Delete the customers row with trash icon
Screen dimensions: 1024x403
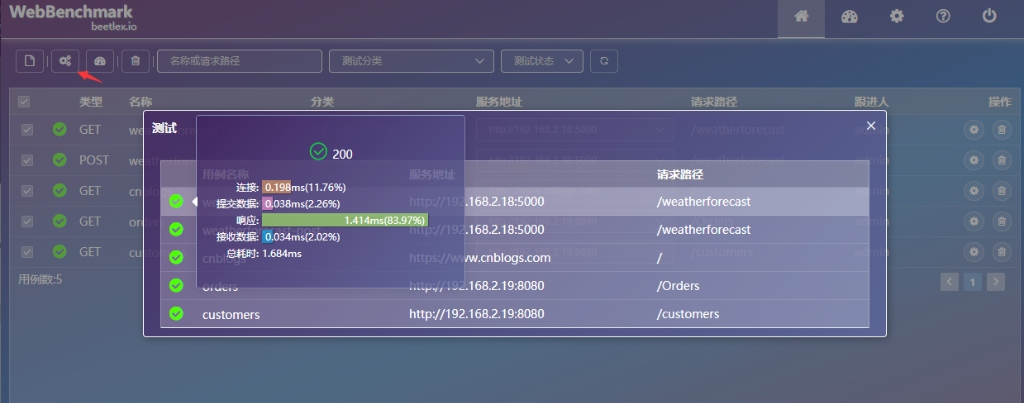click(1001, 251)
